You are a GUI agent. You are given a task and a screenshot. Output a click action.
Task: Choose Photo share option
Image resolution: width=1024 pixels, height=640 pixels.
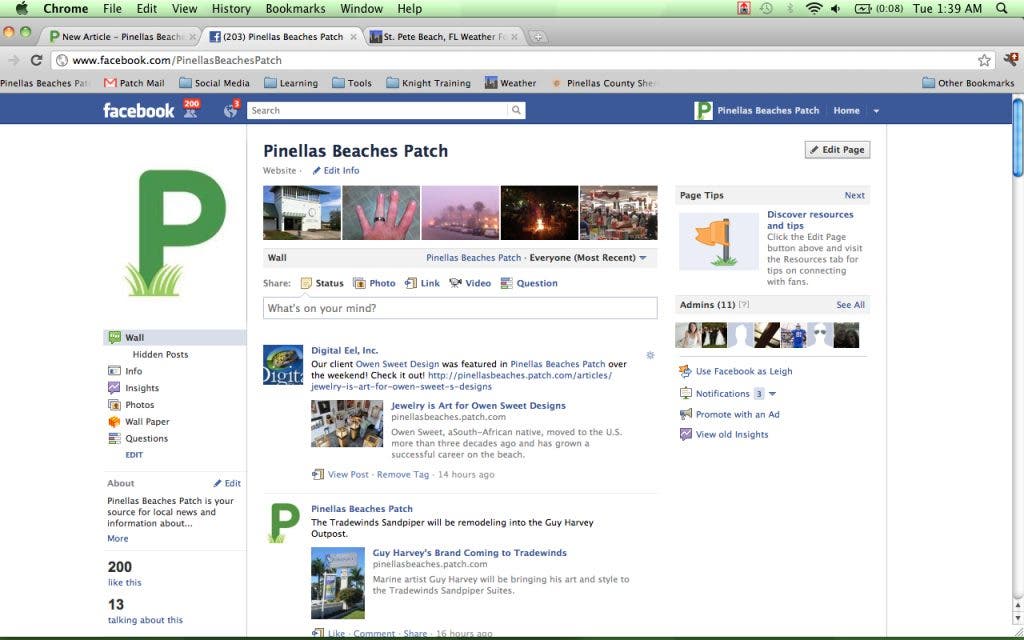pyautogui.click(x=374, y=283)
